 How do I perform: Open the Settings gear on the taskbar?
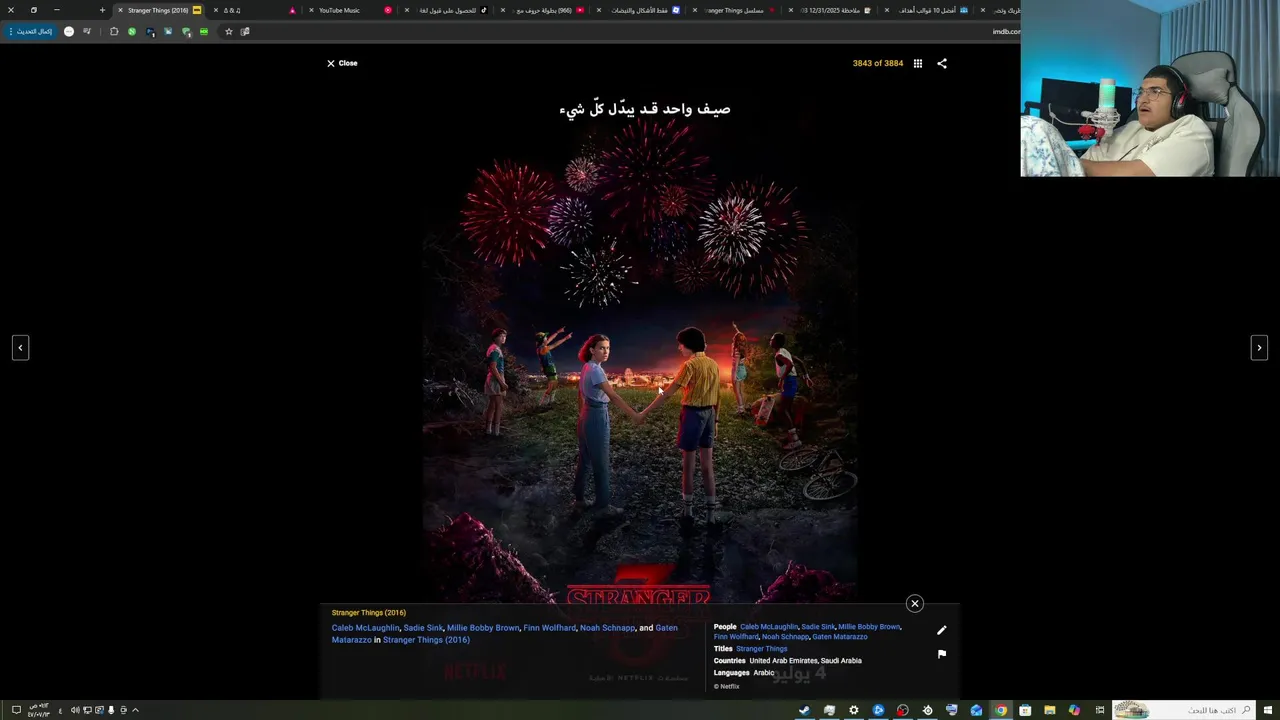click(x=853, y=710)
